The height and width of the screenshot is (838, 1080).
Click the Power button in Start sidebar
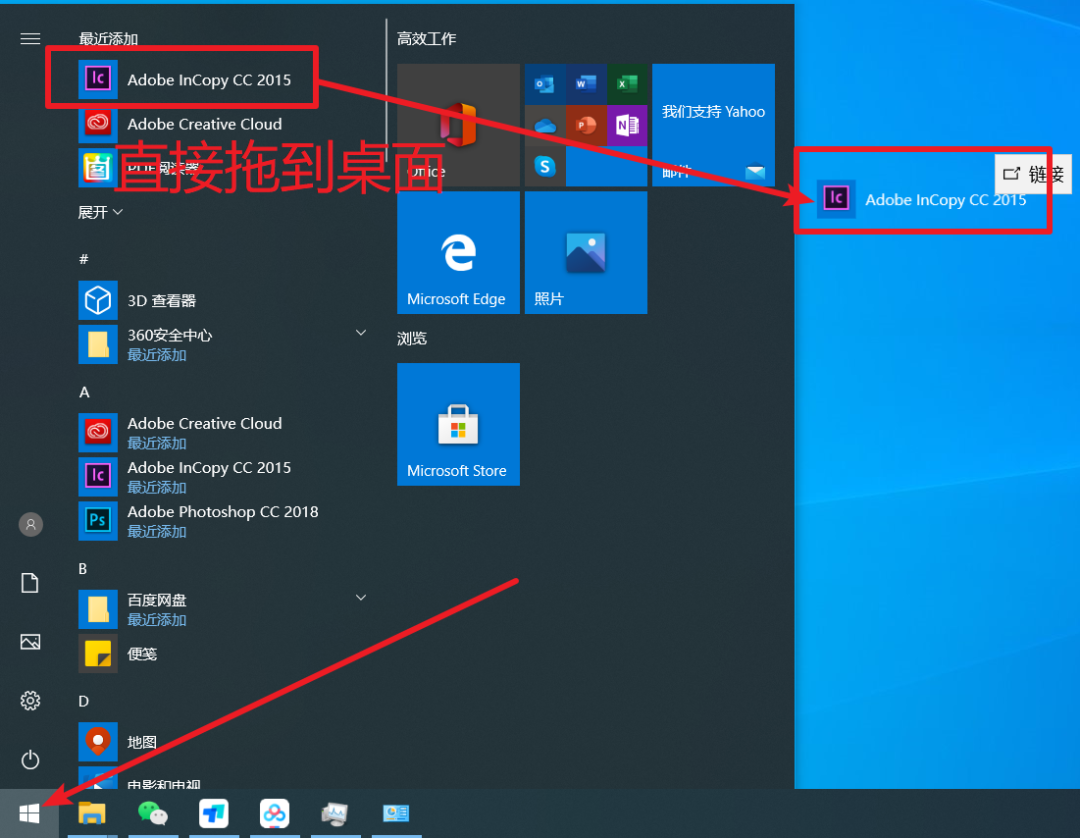pos(30,760)
